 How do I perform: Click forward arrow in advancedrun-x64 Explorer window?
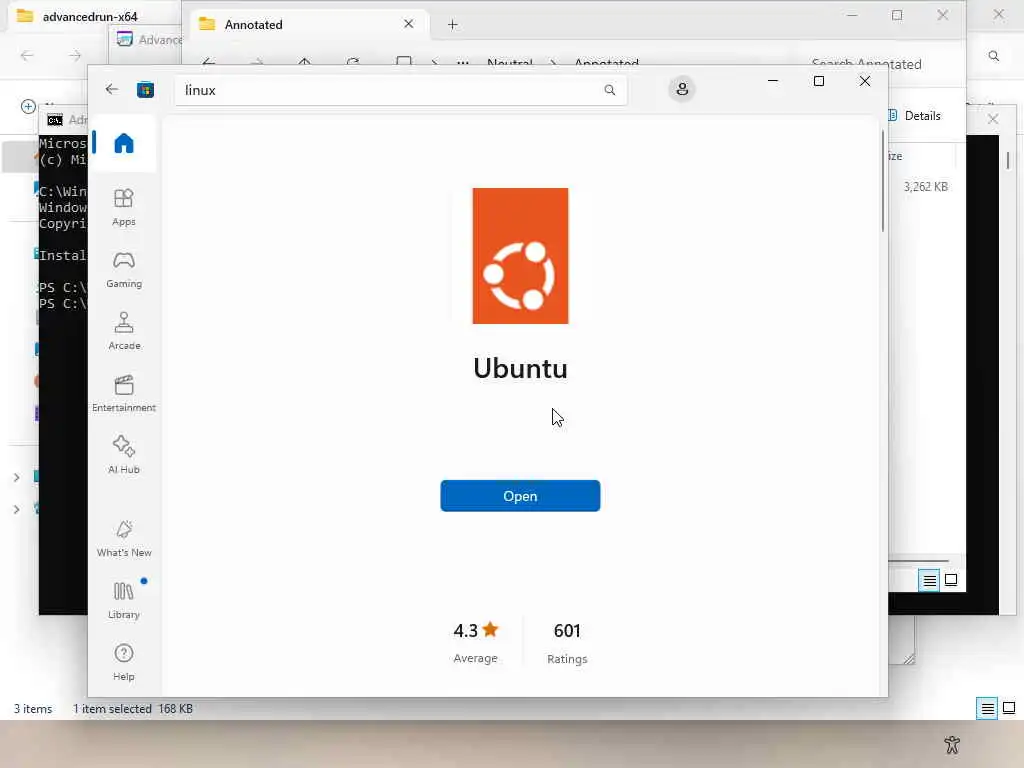75,56
